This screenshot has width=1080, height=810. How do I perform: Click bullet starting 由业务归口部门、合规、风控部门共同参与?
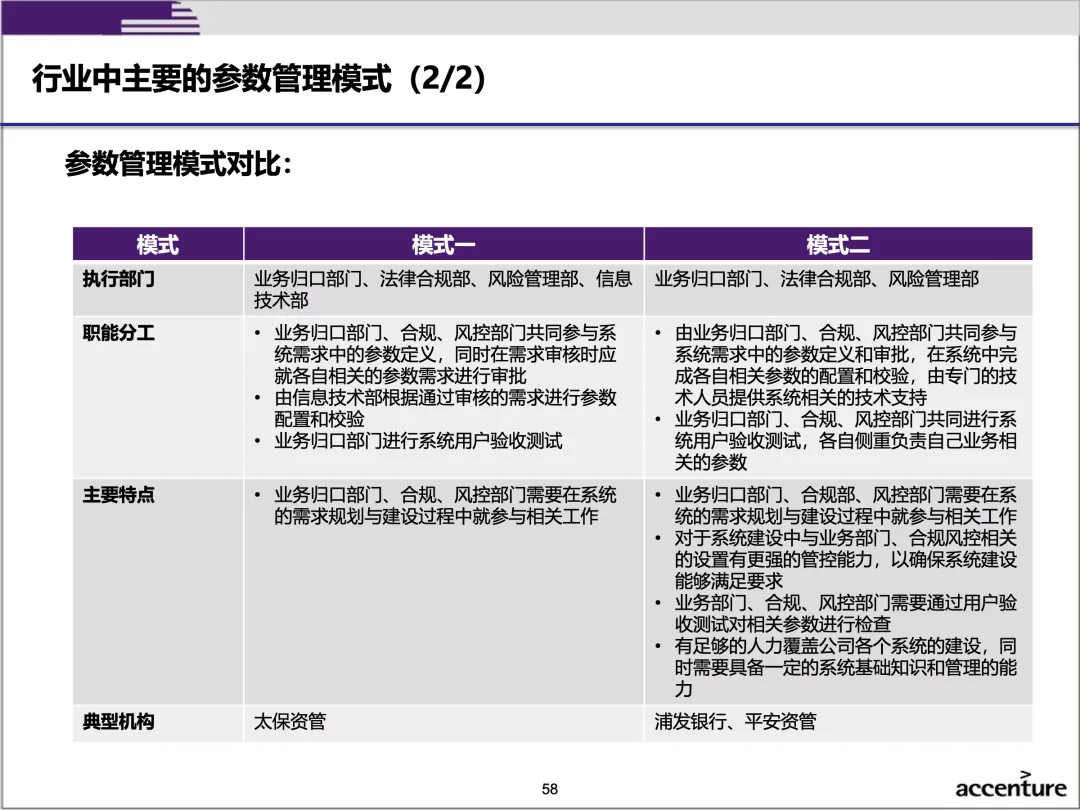[x=836, y=365]
